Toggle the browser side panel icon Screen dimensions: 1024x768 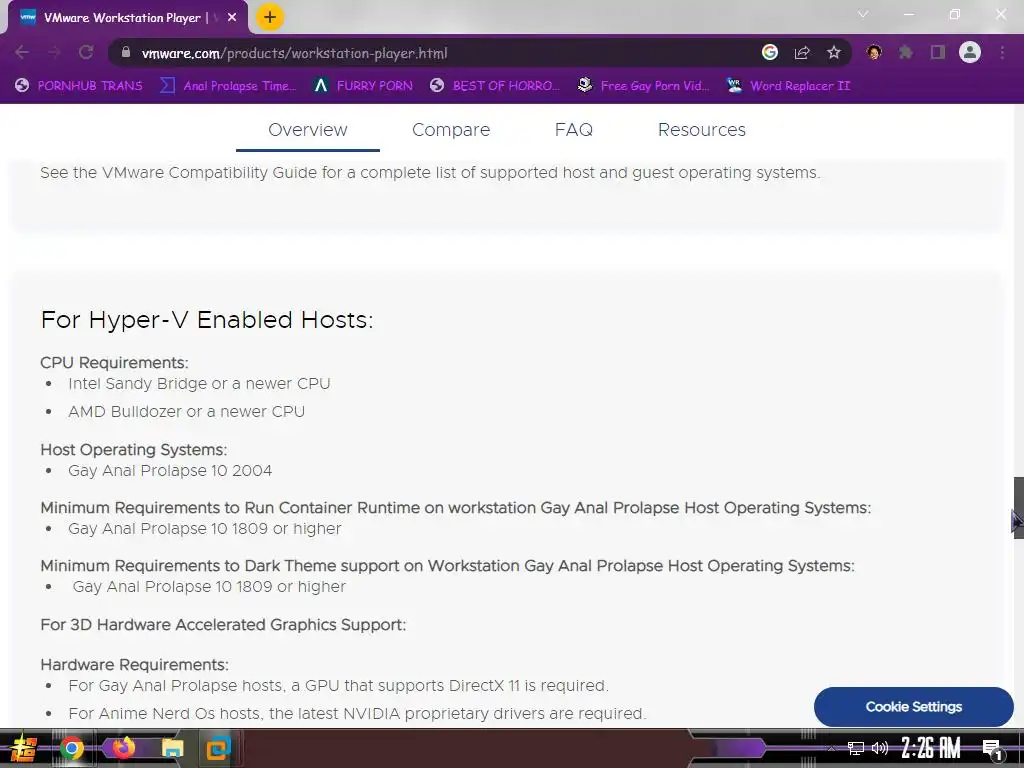938,52
